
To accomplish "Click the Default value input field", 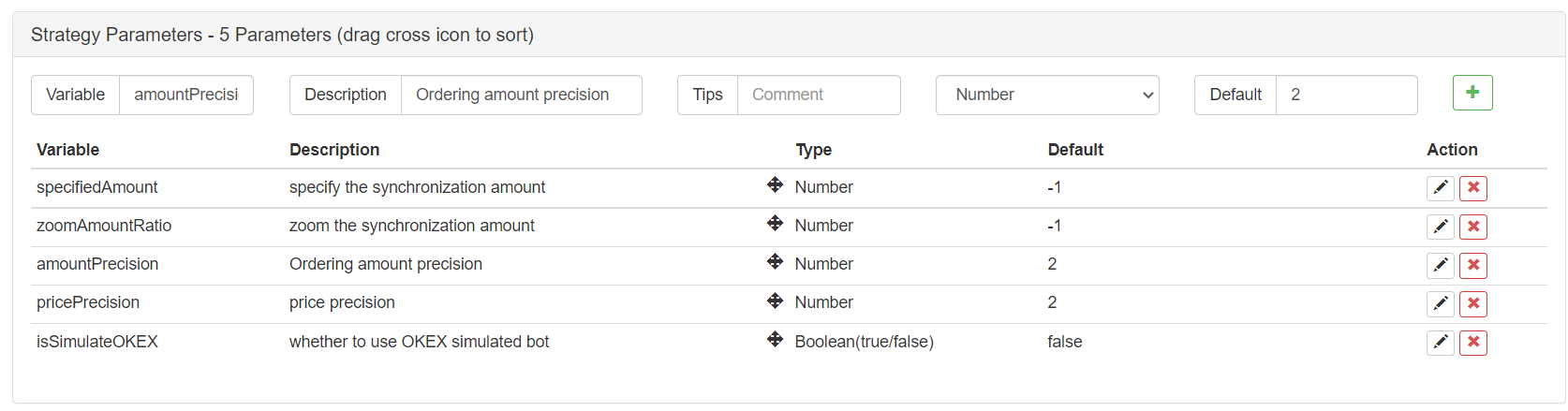I will pyautogui.click(x=1345, y=95).
